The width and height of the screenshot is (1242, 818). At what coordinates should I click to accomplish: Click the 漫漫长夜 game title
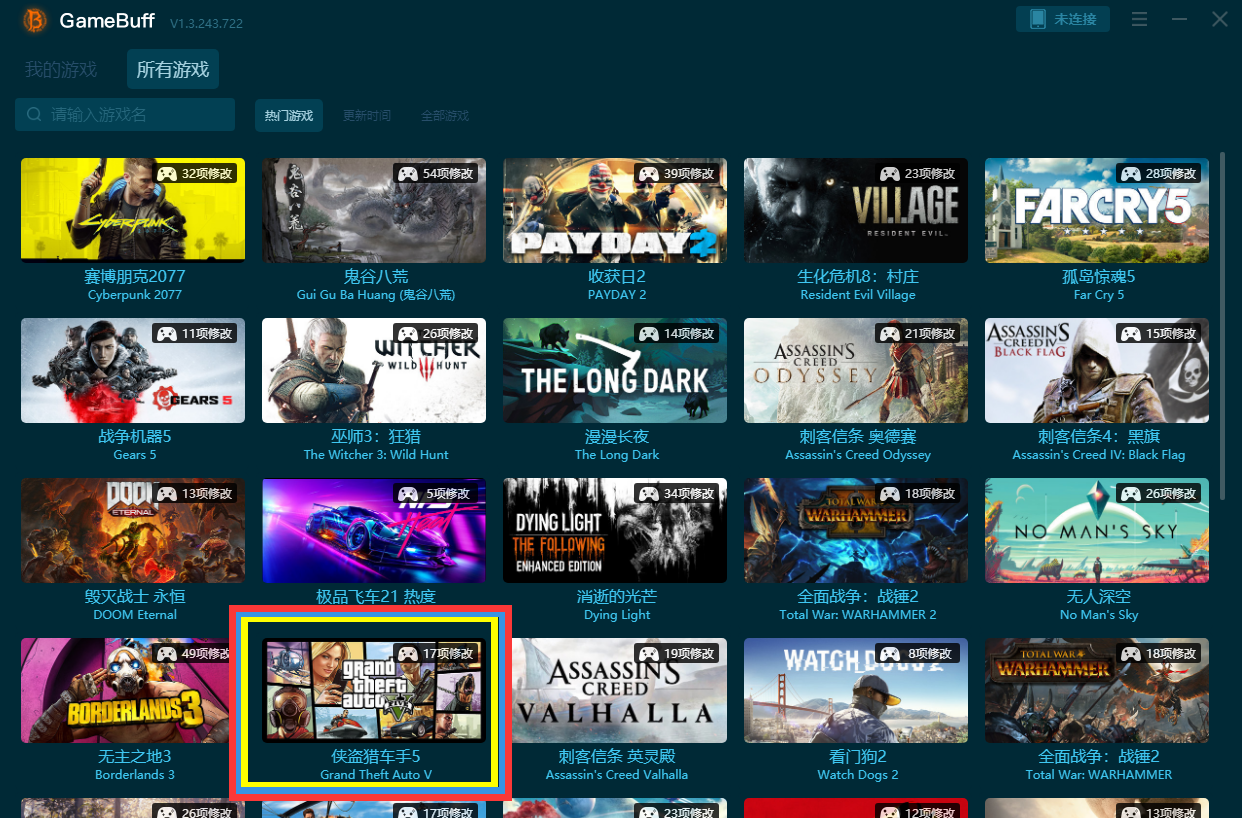(x=617, y=436)
